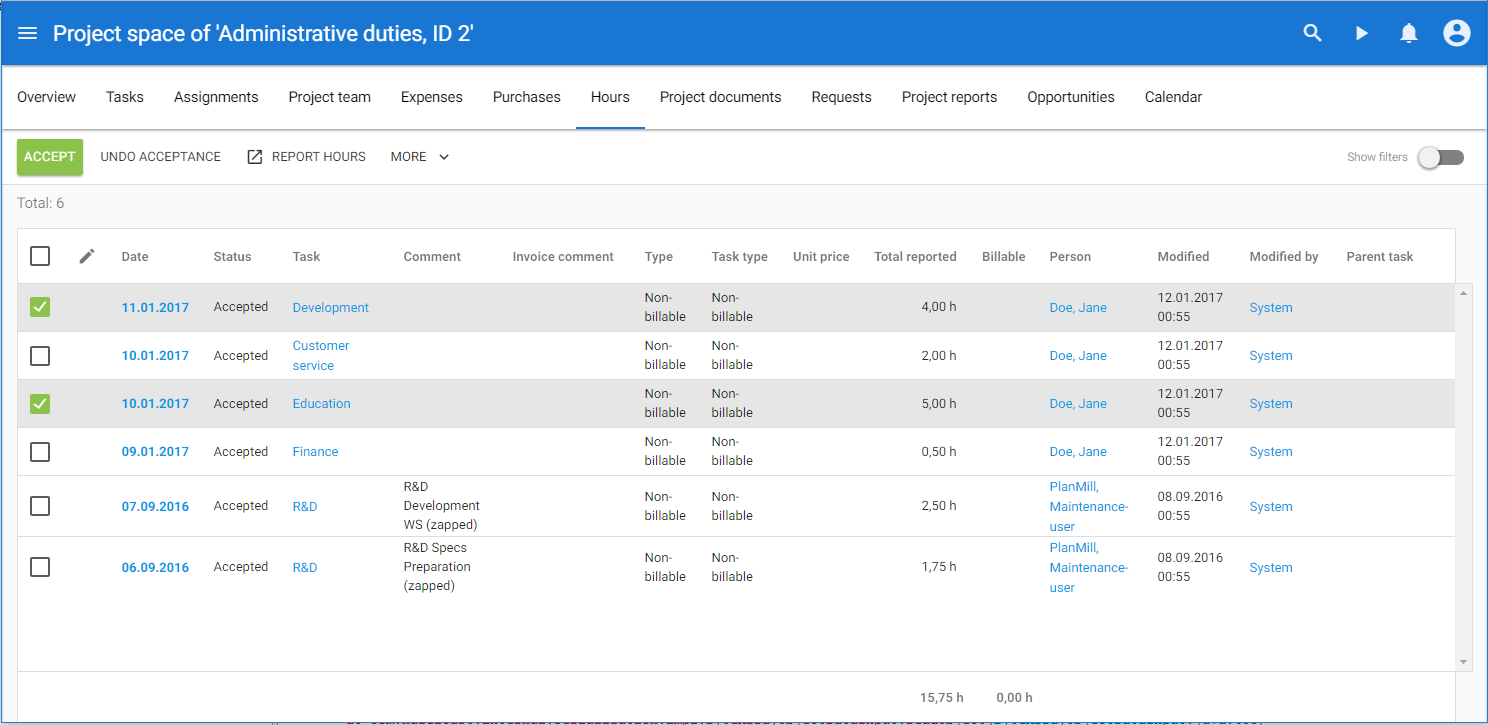The height and width of the screenshot is (725, 1488).
Task: Check the Finance row checkbox
Action: click(40, 451)
